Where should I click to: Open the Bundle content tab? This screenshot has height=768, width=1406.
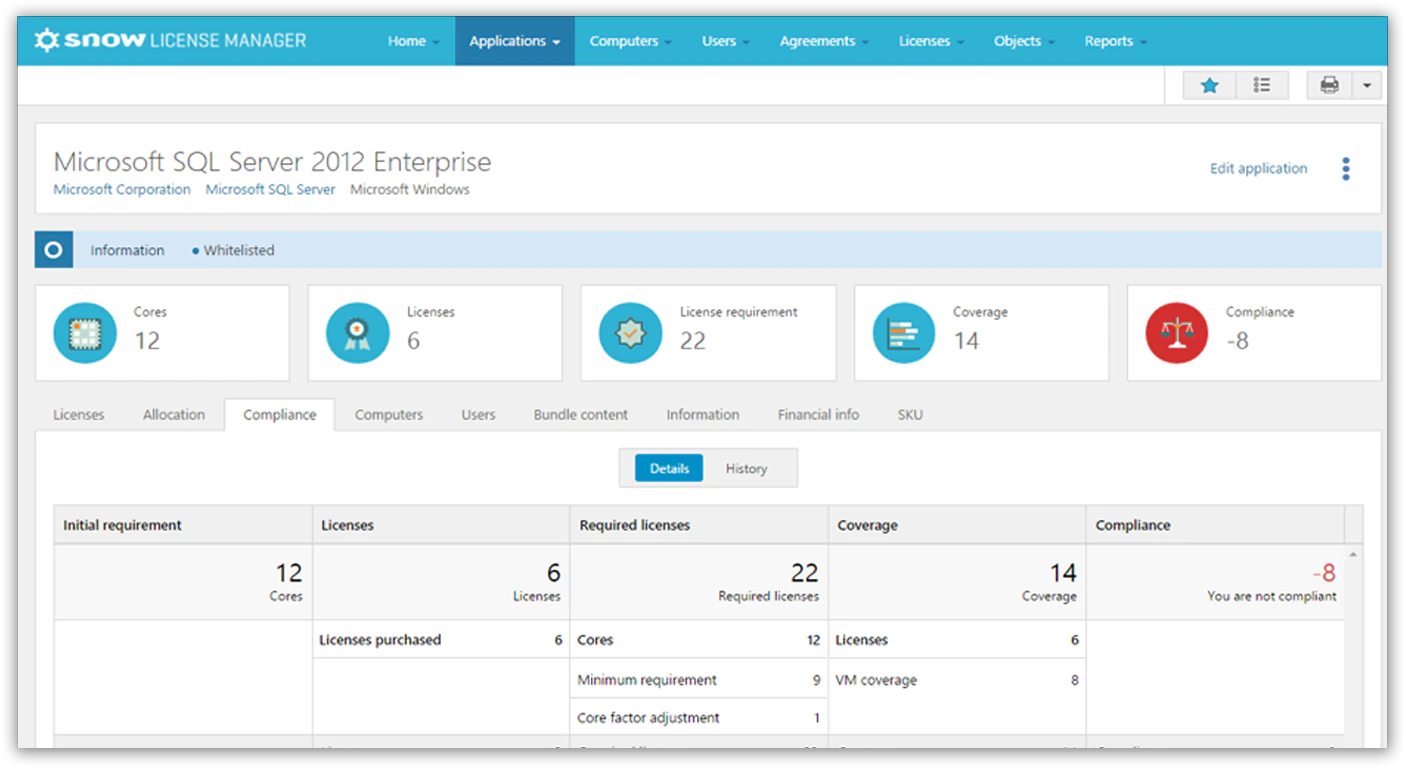click(x=580, y=414)
